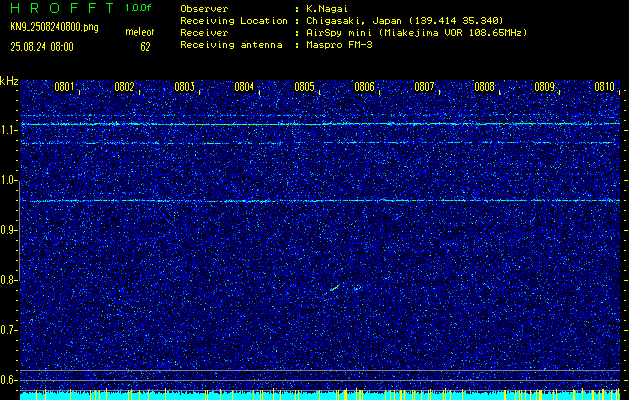This screenshot has width=629, height=400.
Task: Click the 0.7 frequency axis label
Action: coord(7,330)
